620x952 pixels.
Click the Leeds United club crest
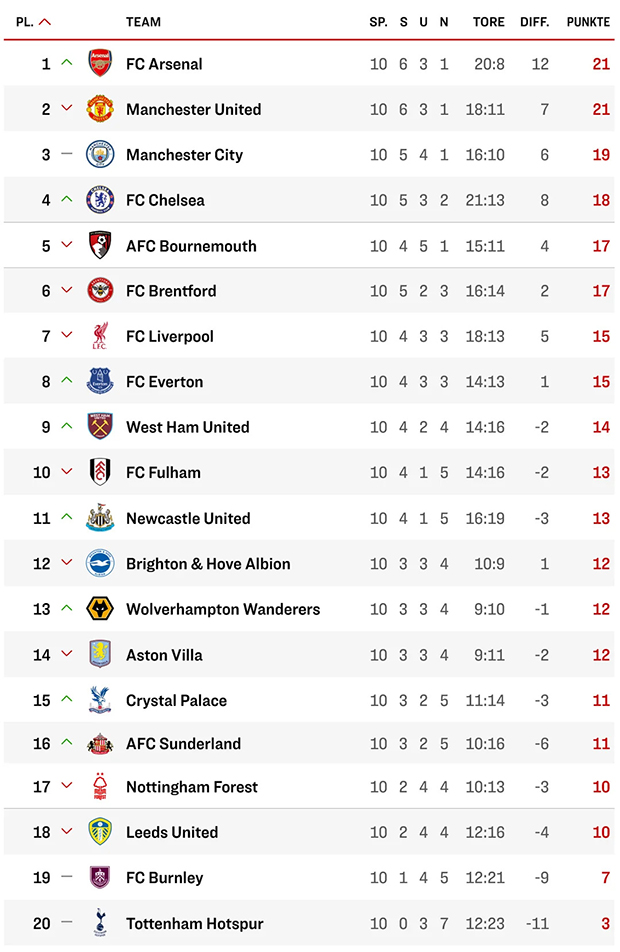point(100,832)
